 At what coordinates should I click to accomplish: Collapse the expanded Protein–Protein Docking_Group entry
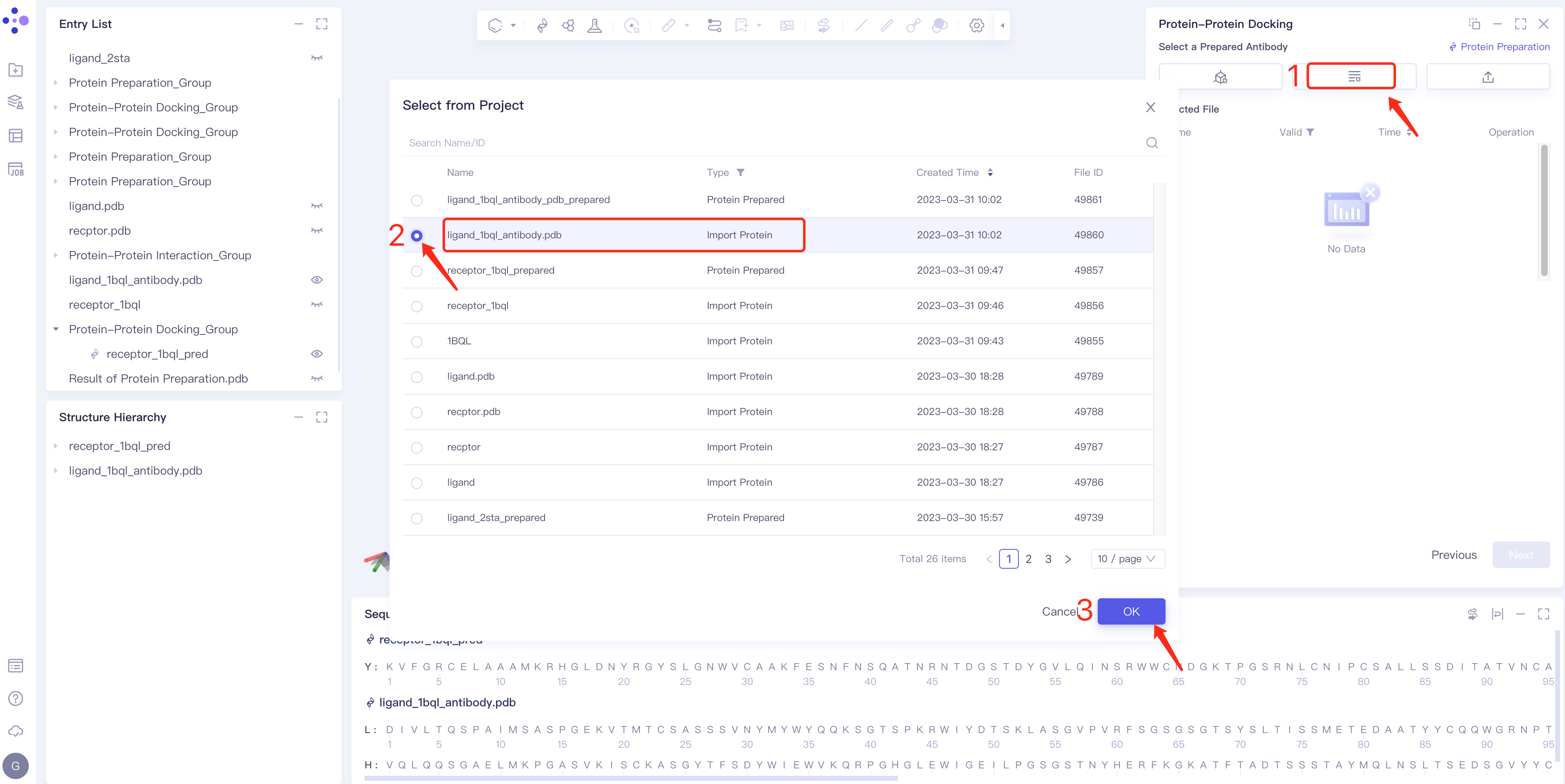[56, 329]
